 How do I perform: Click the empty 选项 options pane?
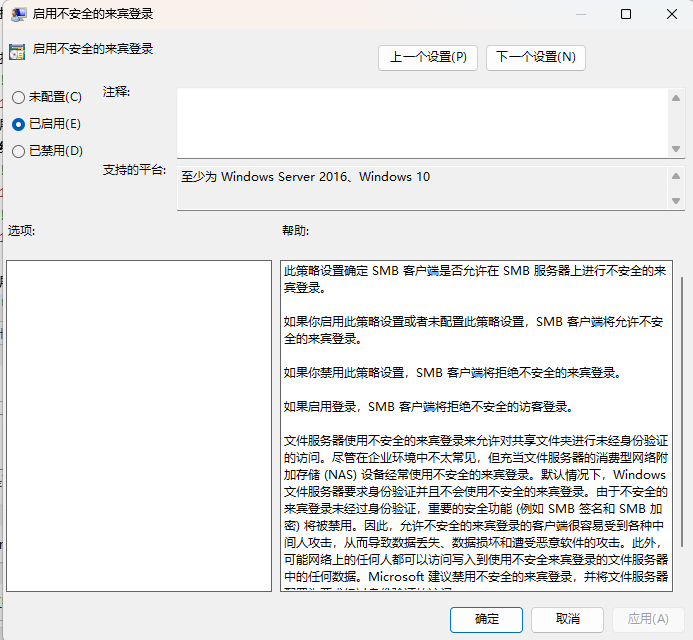[139, 426]
